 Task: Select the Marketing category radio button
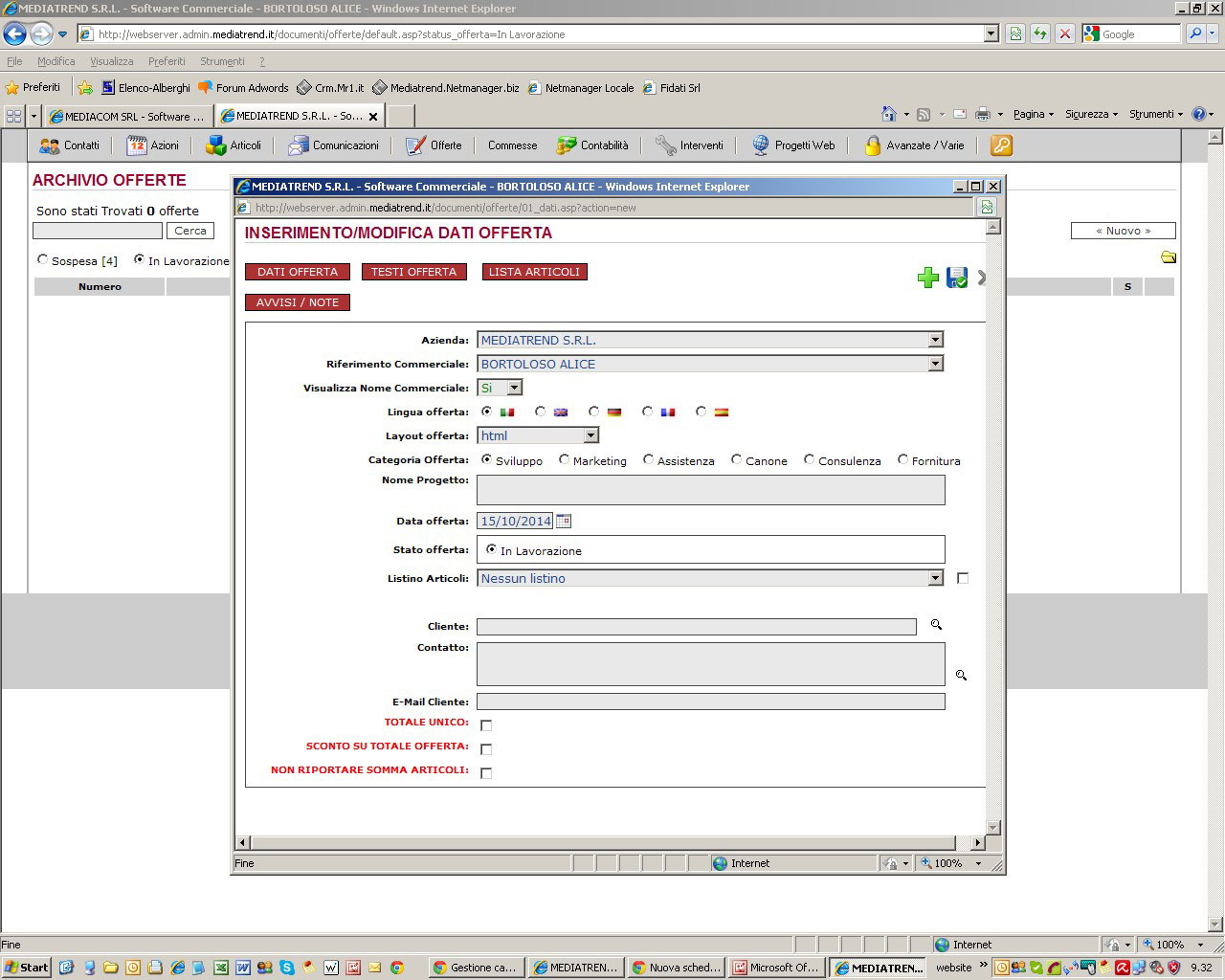point(565,460)
